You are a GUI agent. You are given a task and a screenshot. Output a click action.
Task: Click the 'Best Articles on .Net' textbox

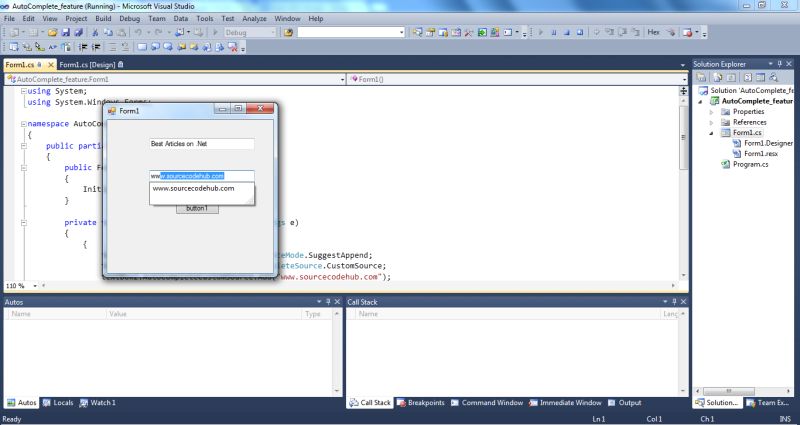[202, 144]
